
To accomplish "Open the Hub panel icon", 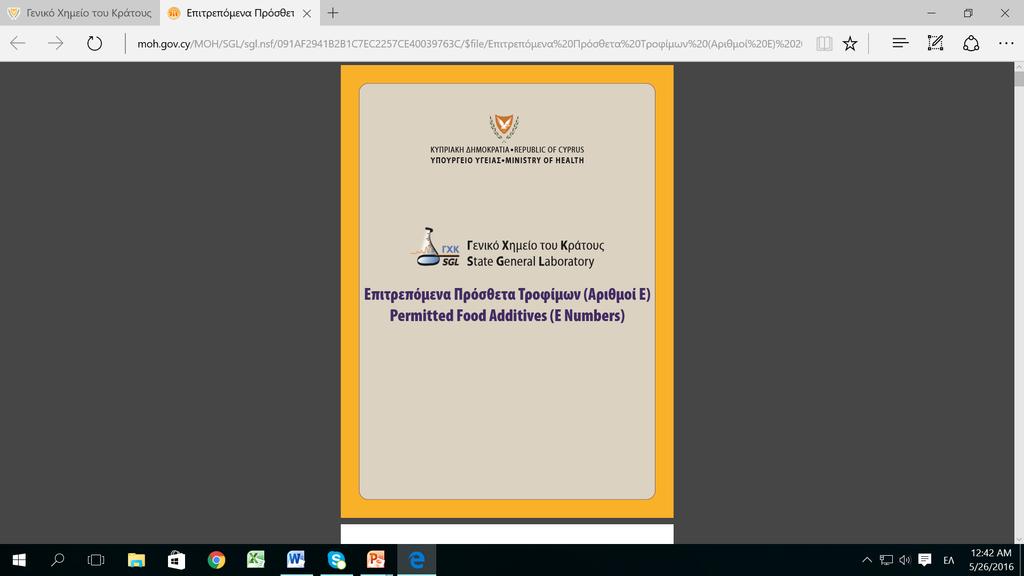I will point(901,43).
